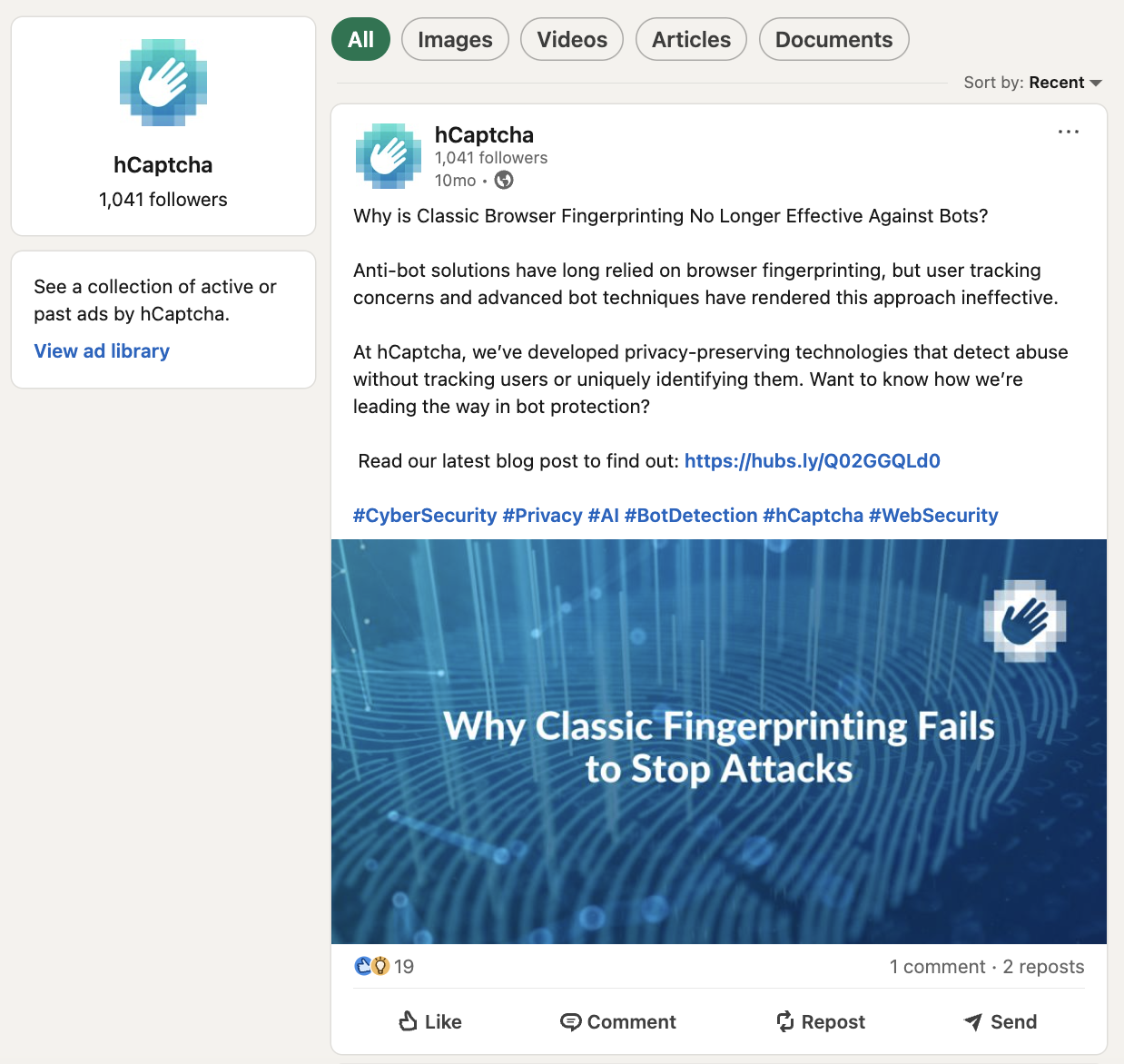Switch to the Images filter
The height and width of the screenshot is (1064, 1124).
[x=455, y=40]
